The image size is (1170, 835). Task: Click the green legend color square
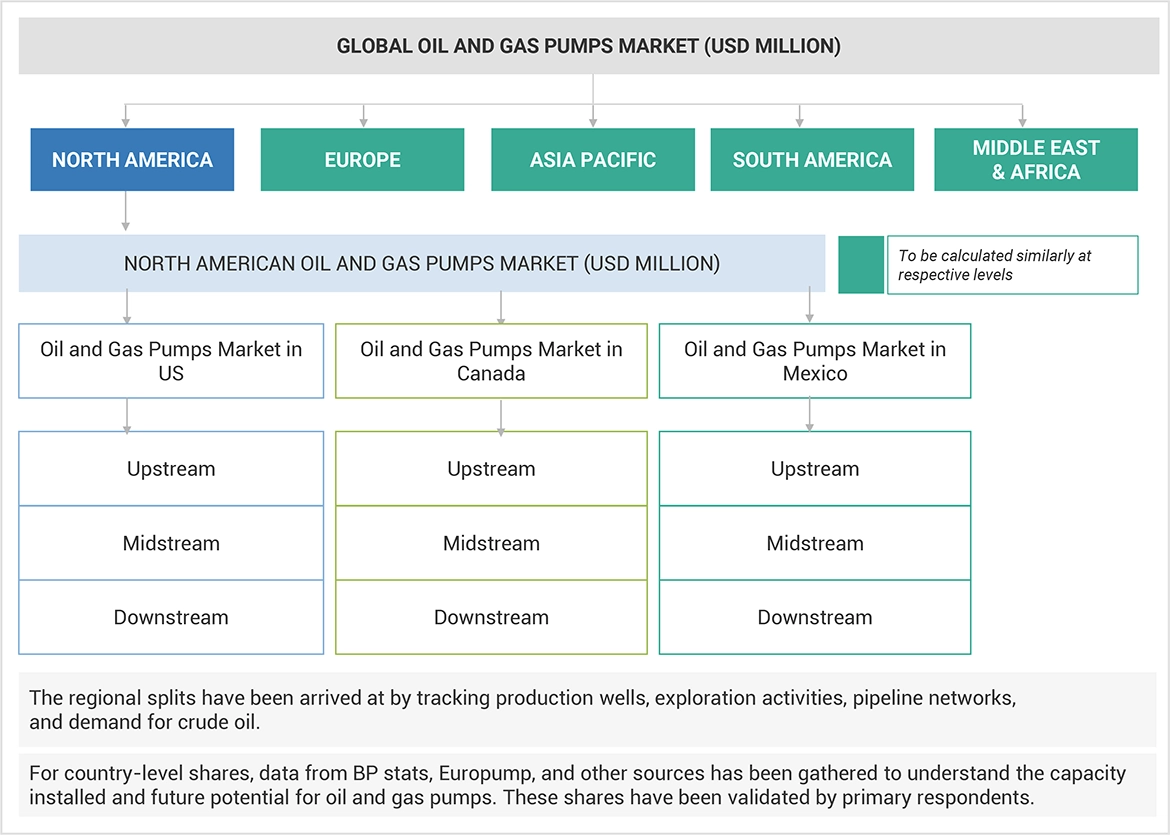coord(860,265)
